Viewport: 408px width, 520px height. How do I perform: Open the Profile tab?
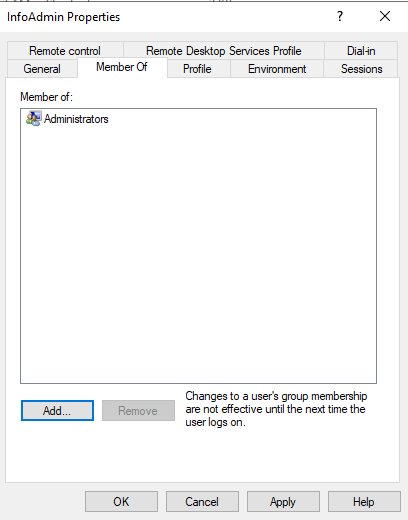point(197,69)
